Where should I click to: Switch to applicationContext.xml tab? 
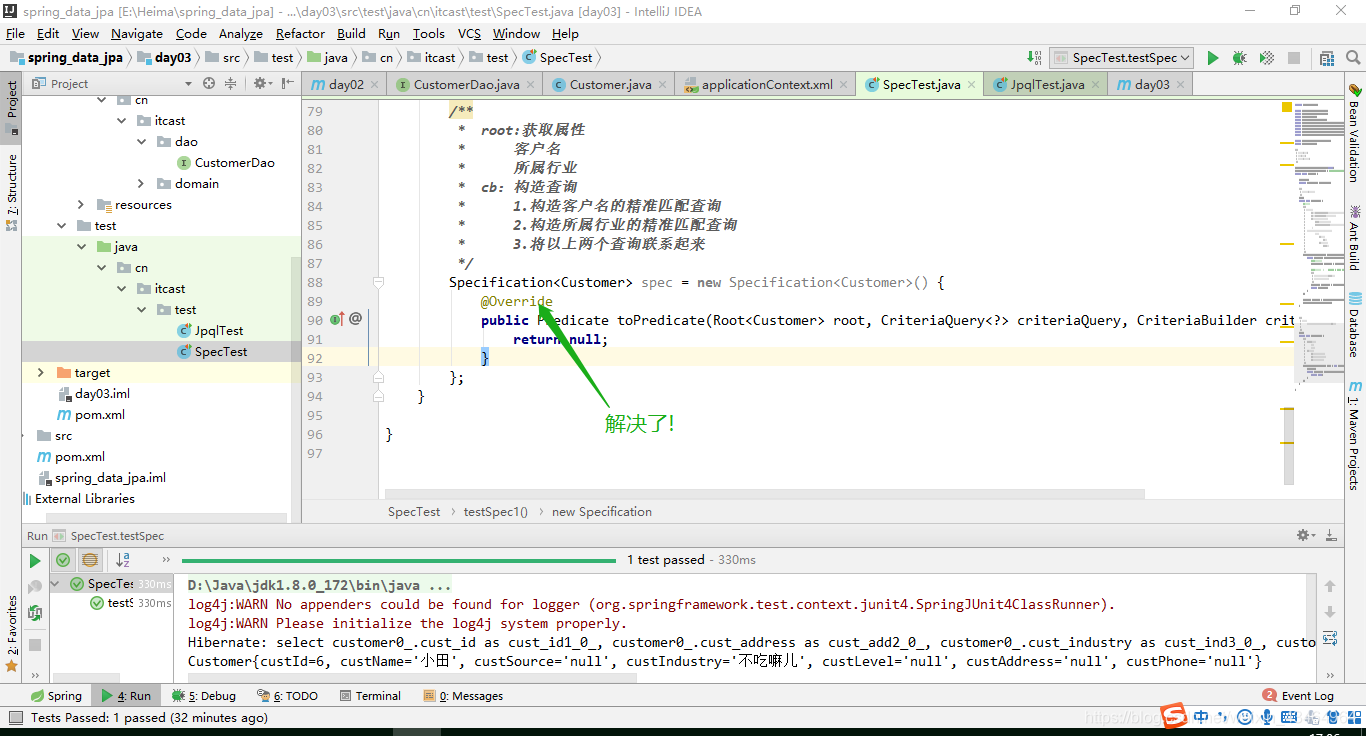pos(766,85)
